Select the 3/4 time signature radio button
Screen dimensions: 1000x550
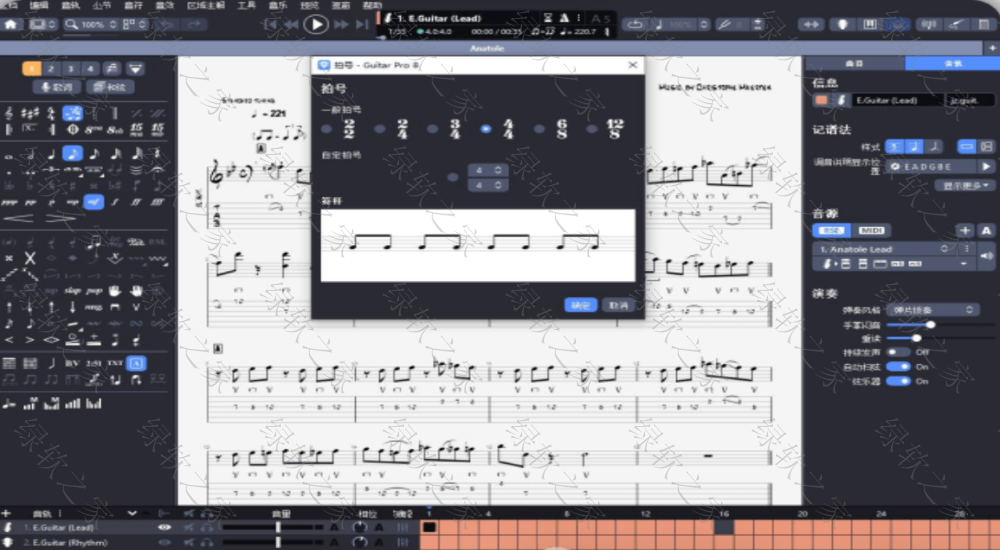pyautogui.click(x=432, y=129)
